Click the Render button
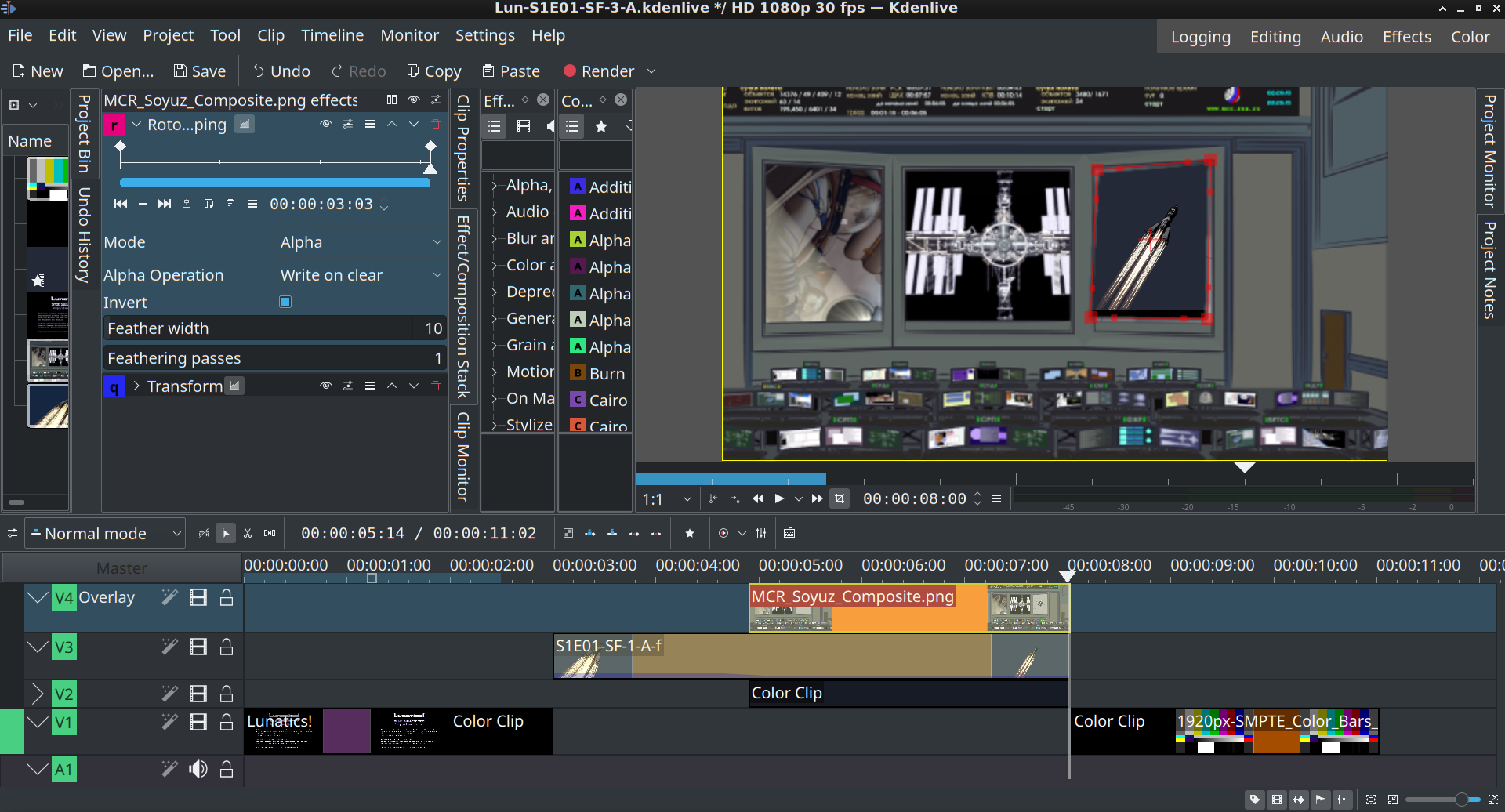Viewport: 1505px width, 812px height. tap(599, 71)
